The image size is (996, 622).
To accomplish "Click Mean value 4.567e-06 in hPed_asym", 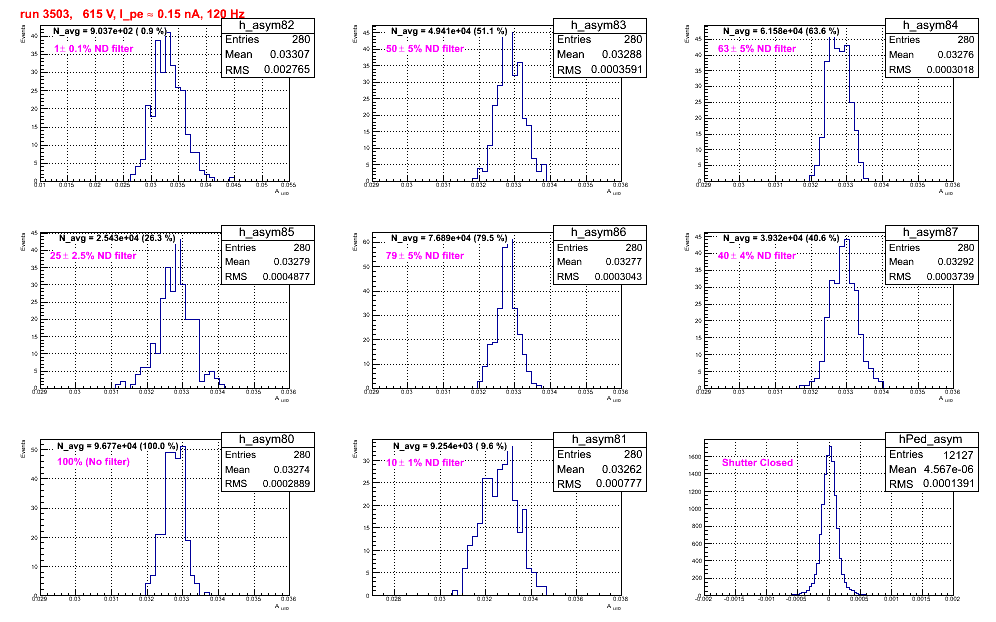I will (x=948, y=470).
